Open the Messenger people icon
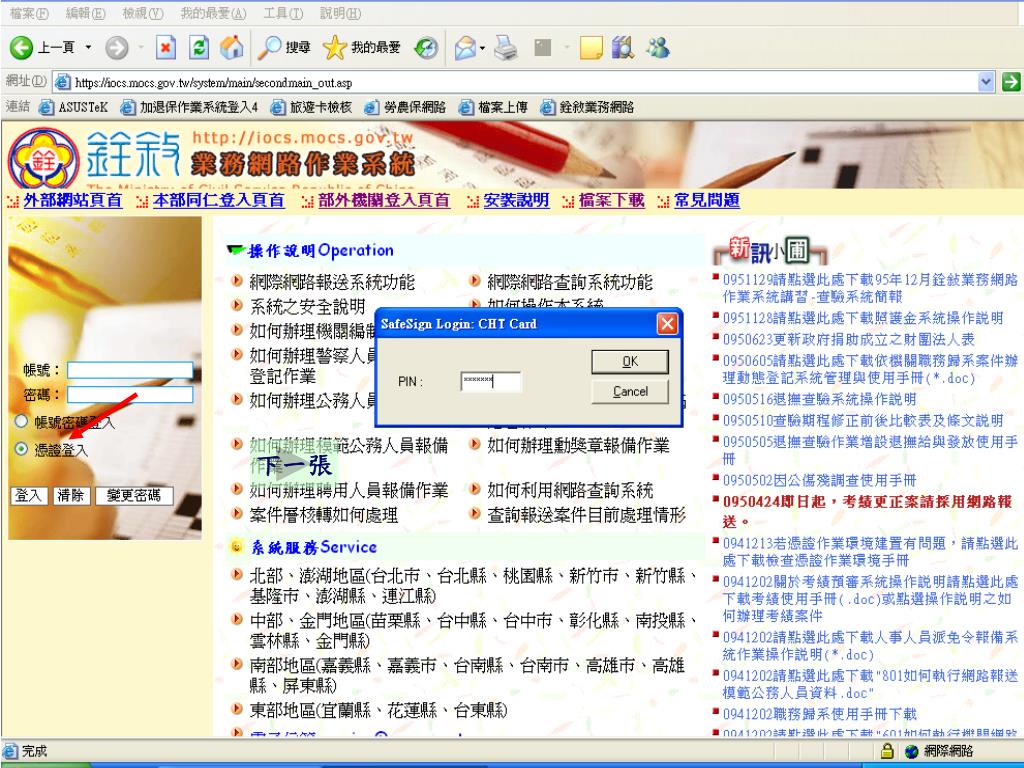Image resolution: width=1024 pixels, height=768 pixels. click(658, 48)
